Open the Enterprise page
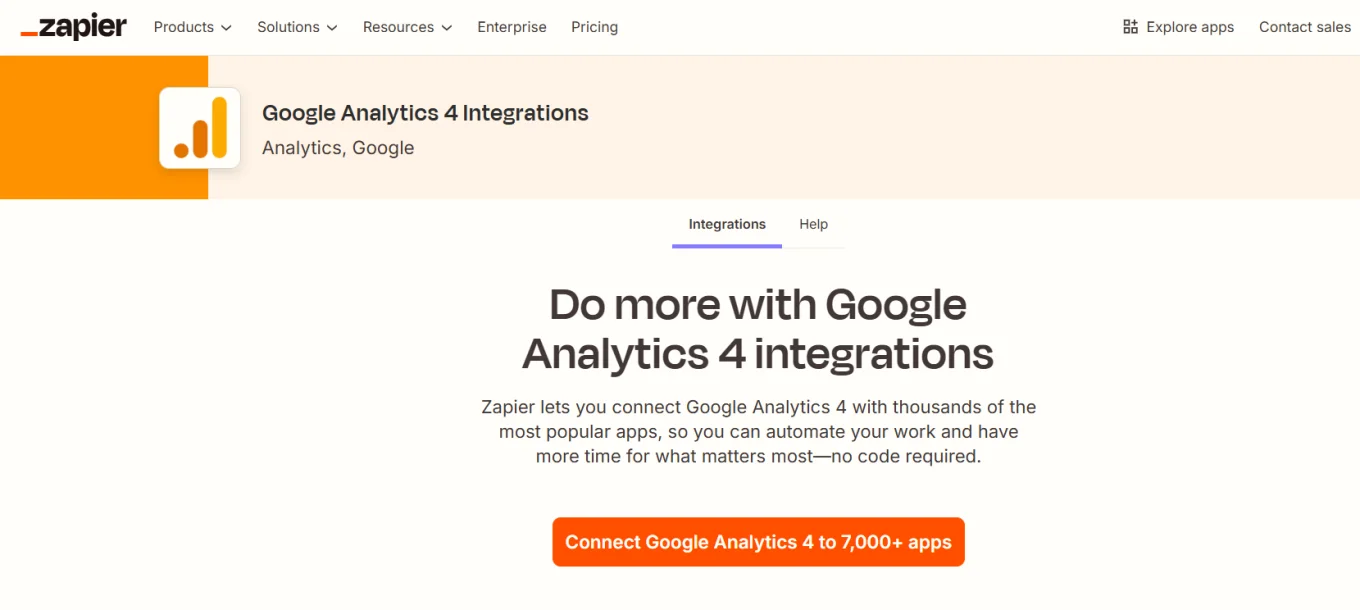The image size is (1360, 610). [511, 27]
